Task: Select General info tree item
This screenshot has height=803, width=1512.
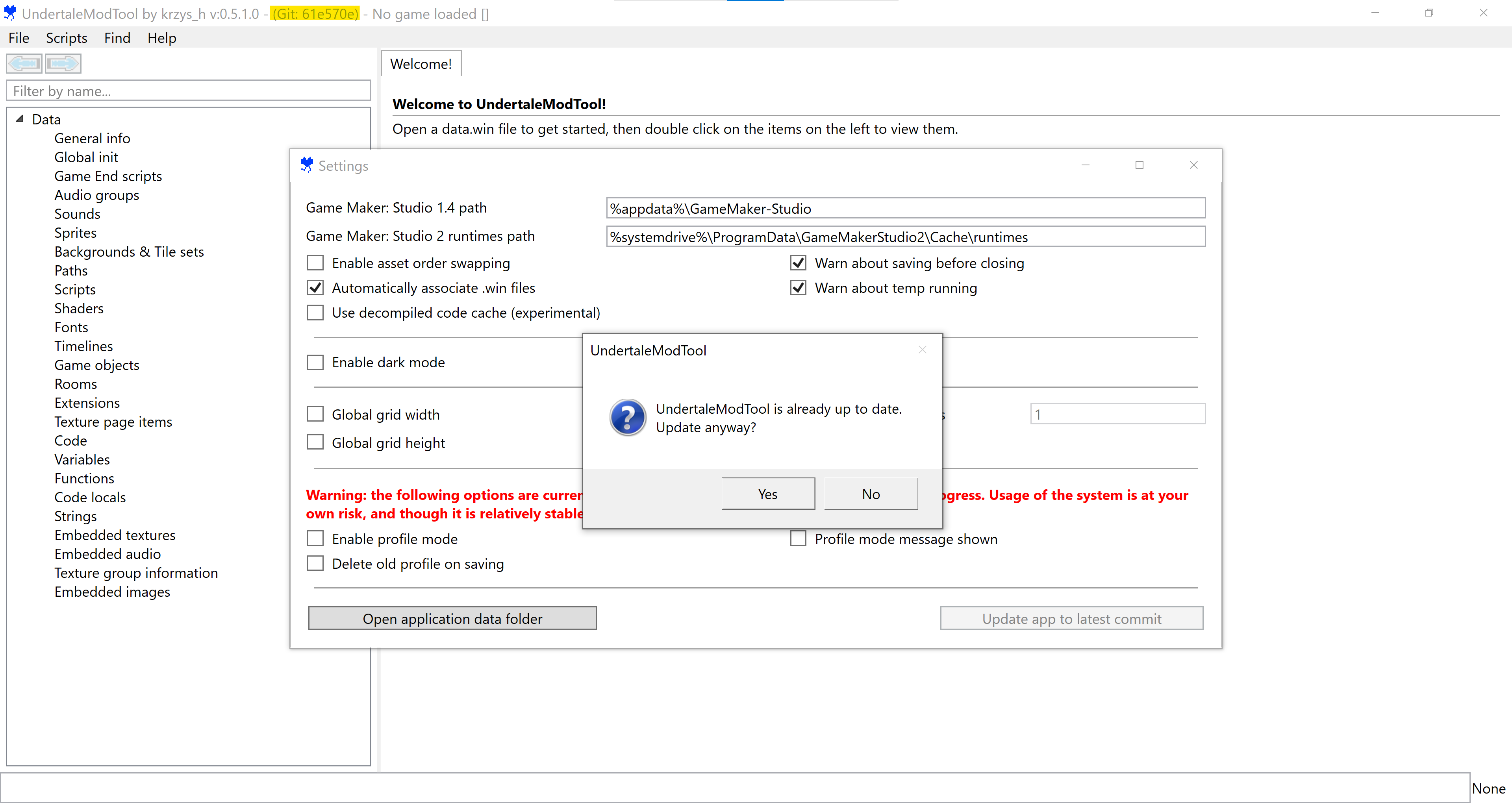Action: point(92,138)
